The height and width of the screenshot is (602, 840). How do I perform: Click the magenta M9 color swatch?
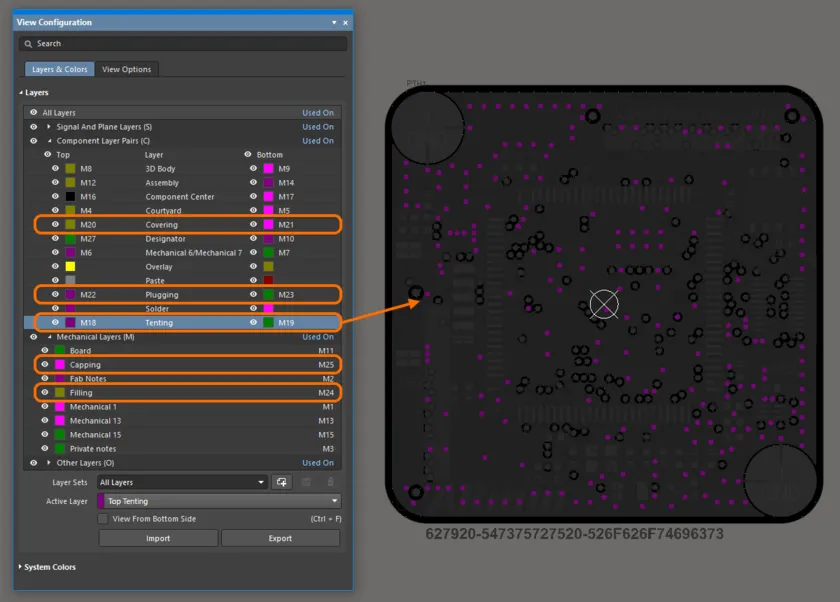point(268,169)
